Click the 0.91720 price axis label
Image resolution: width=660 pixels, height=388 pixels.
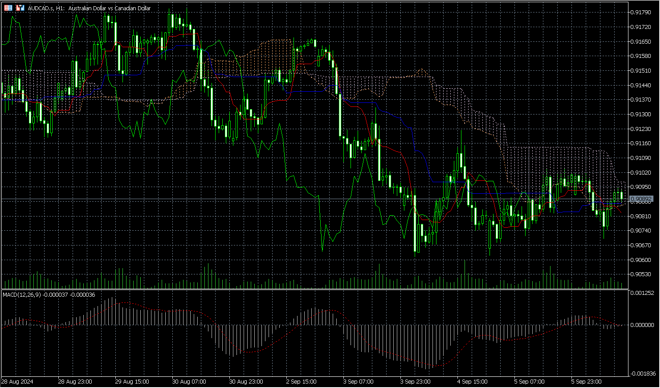(641, 27)
